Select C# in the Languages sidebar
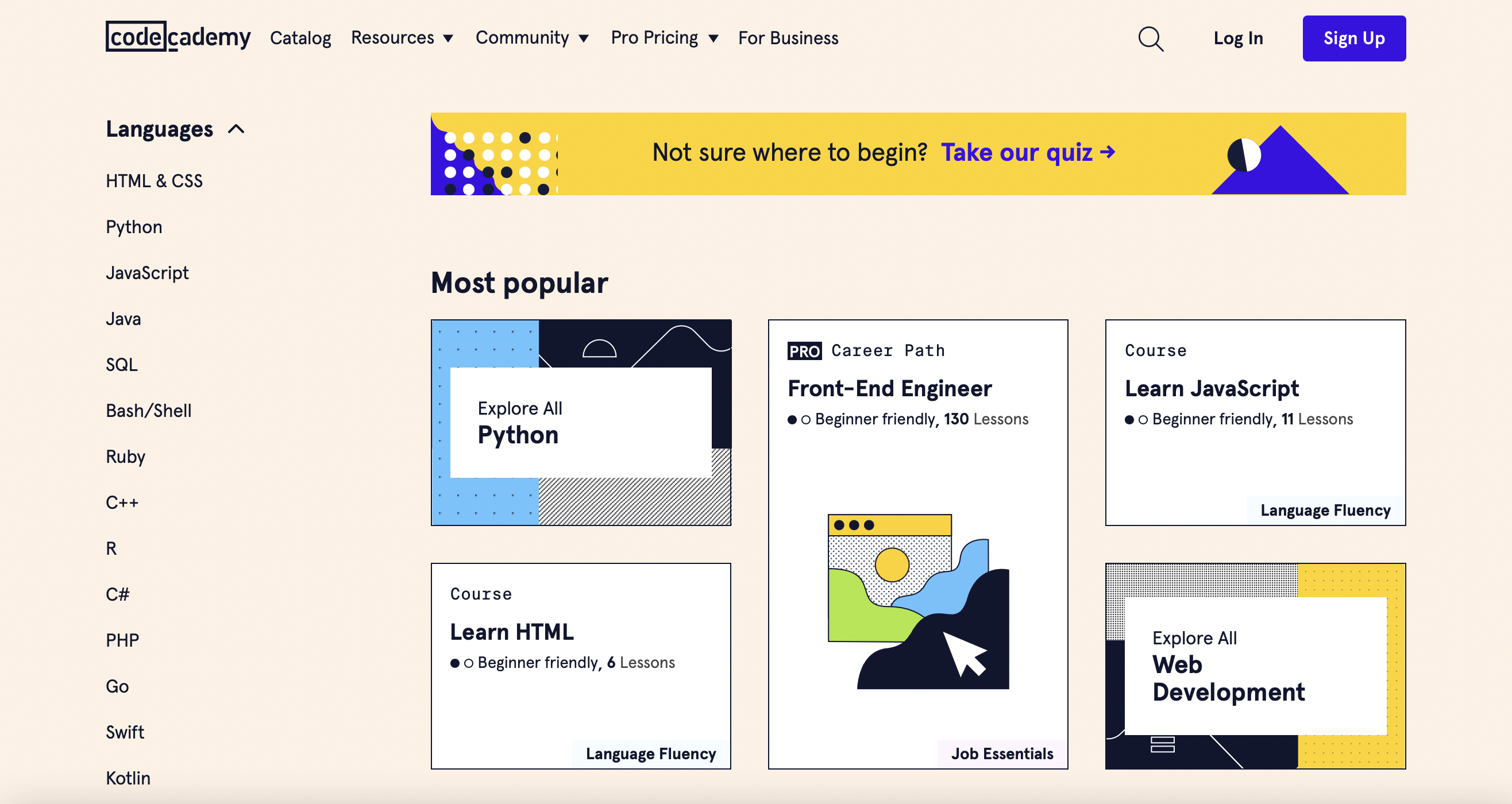Image resolution: width=1512 pixels, height=804 pixels. pos(117,594)
